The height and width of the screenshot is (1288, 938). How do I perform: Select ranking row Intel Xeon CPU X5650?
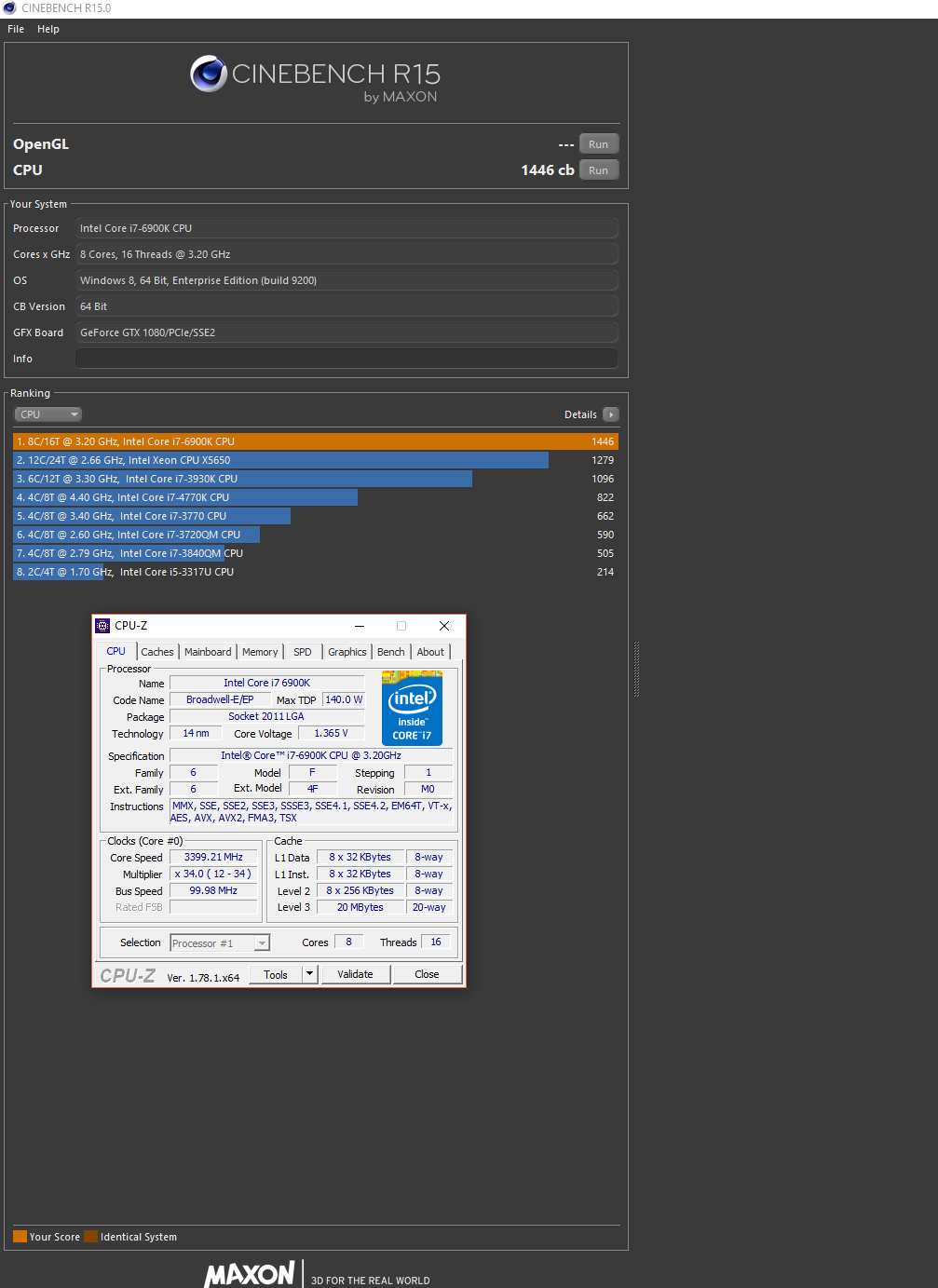coord(316,460)
